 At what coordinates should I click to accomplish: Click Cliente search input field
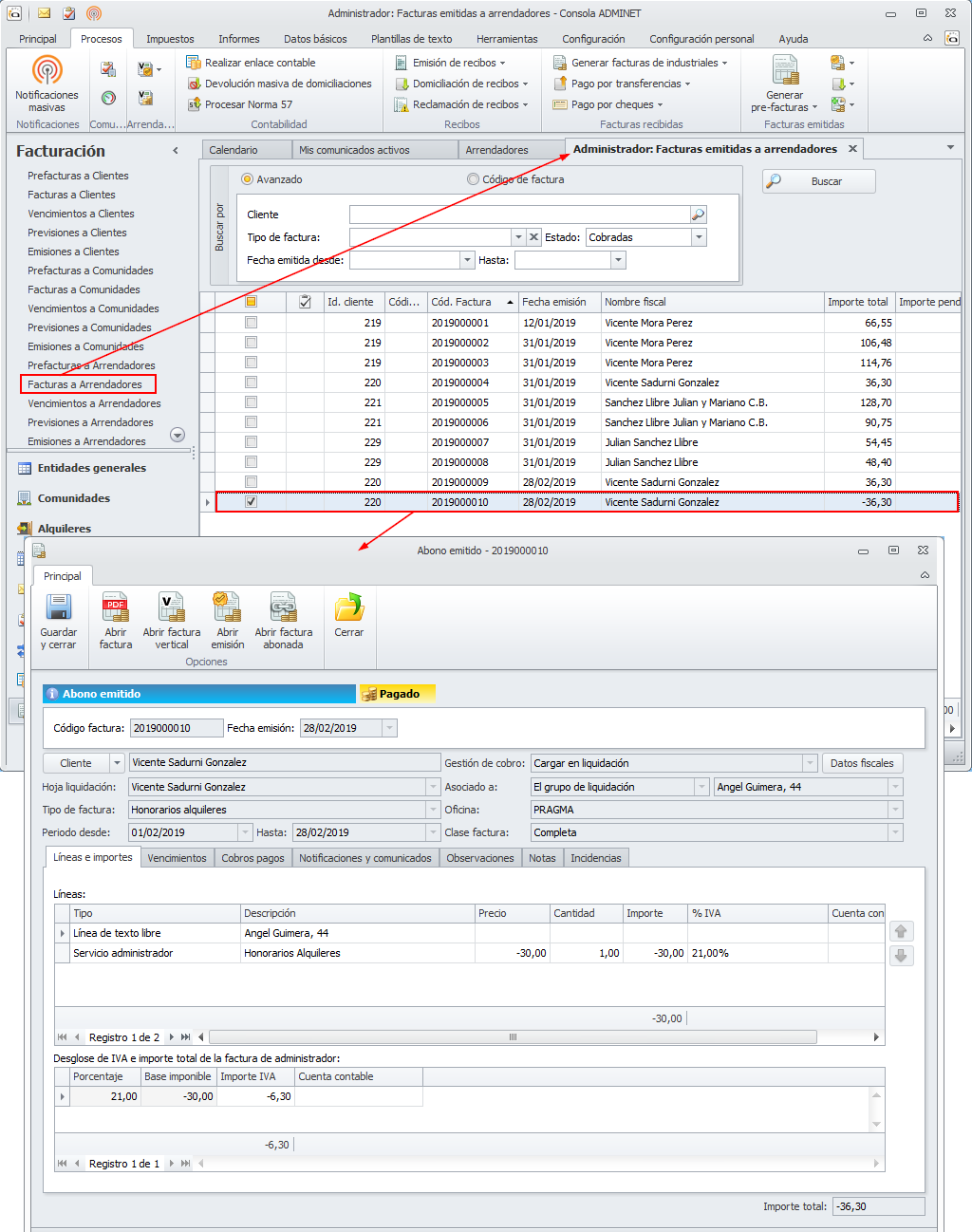click(519, 215)
